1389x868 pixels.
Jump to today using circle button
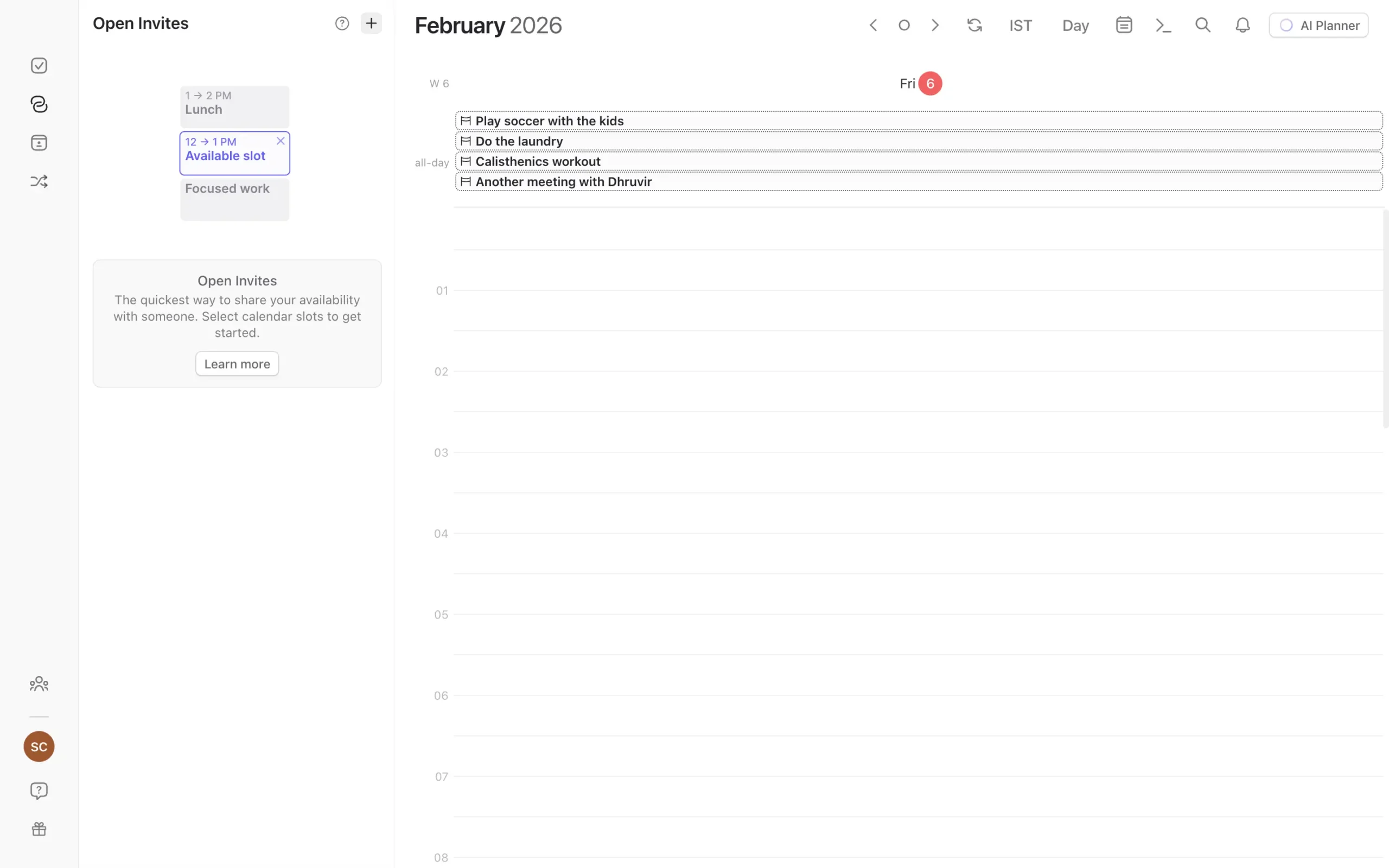tap(903, 25)
